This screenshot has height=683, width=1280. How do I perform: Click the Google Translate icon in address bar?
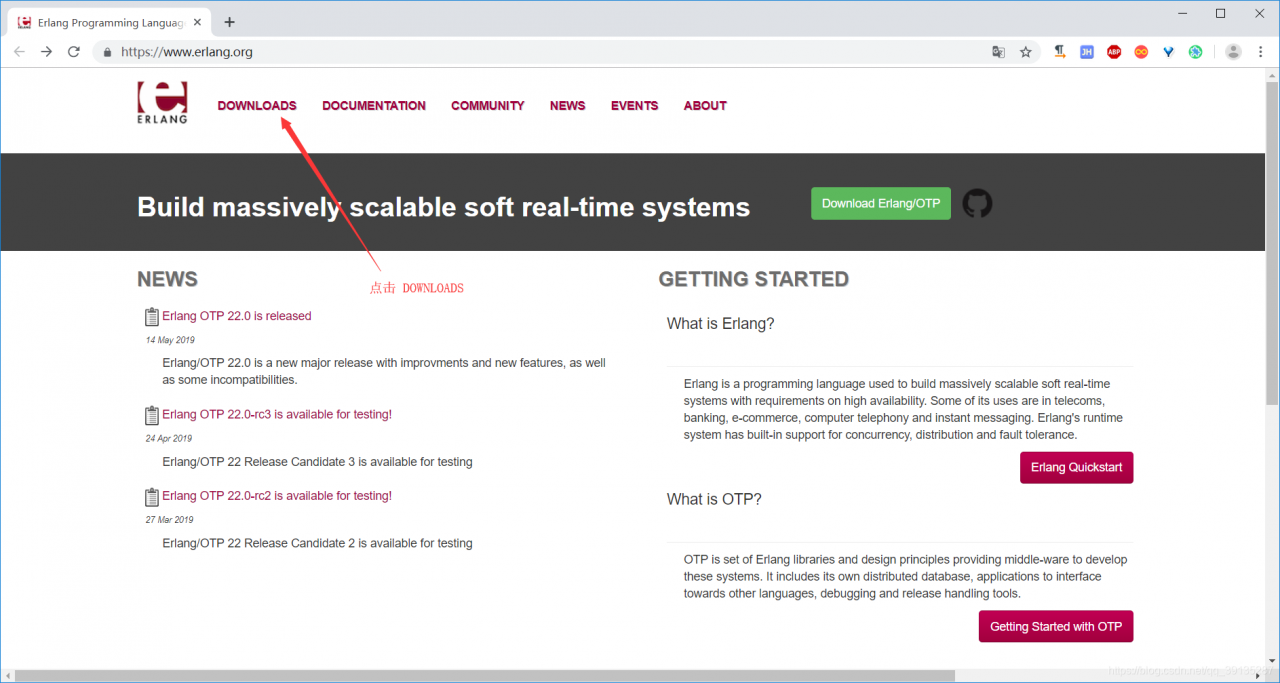click(998, 52)
